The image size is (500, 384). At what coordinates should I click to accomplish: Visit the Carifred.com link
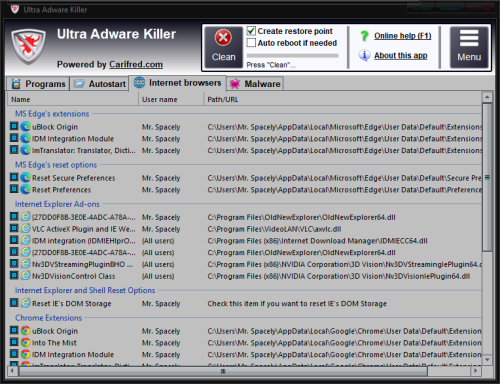click(x=136, y=64)
